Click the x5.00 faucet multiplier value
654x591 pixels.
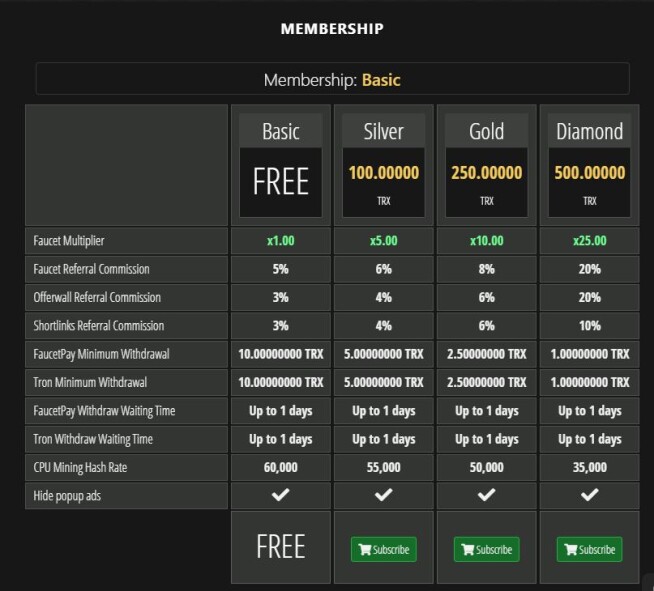pos(384,241)
